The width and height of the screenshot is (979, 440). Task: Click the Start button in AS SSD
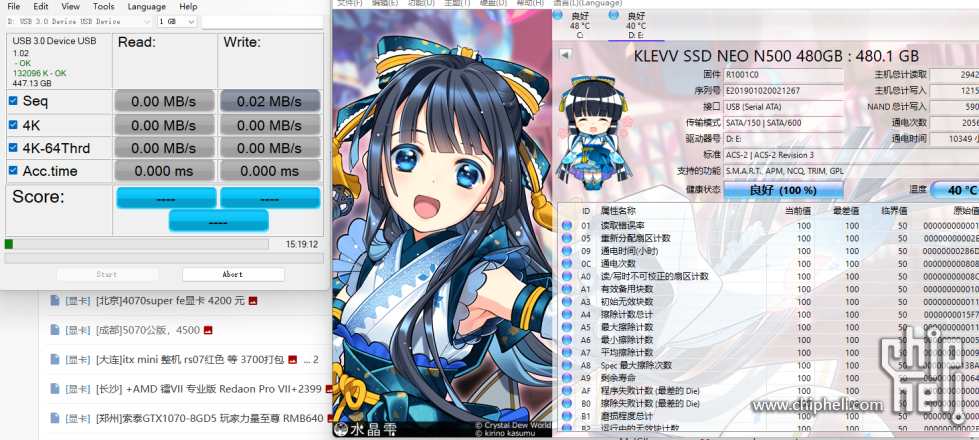(x=107, y=274)
